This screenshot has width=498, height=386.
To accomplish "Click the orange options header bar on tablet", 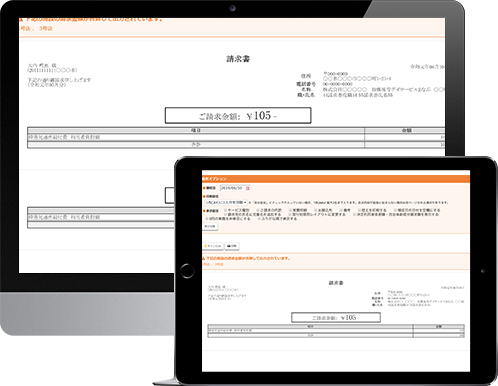I will 336,179.
